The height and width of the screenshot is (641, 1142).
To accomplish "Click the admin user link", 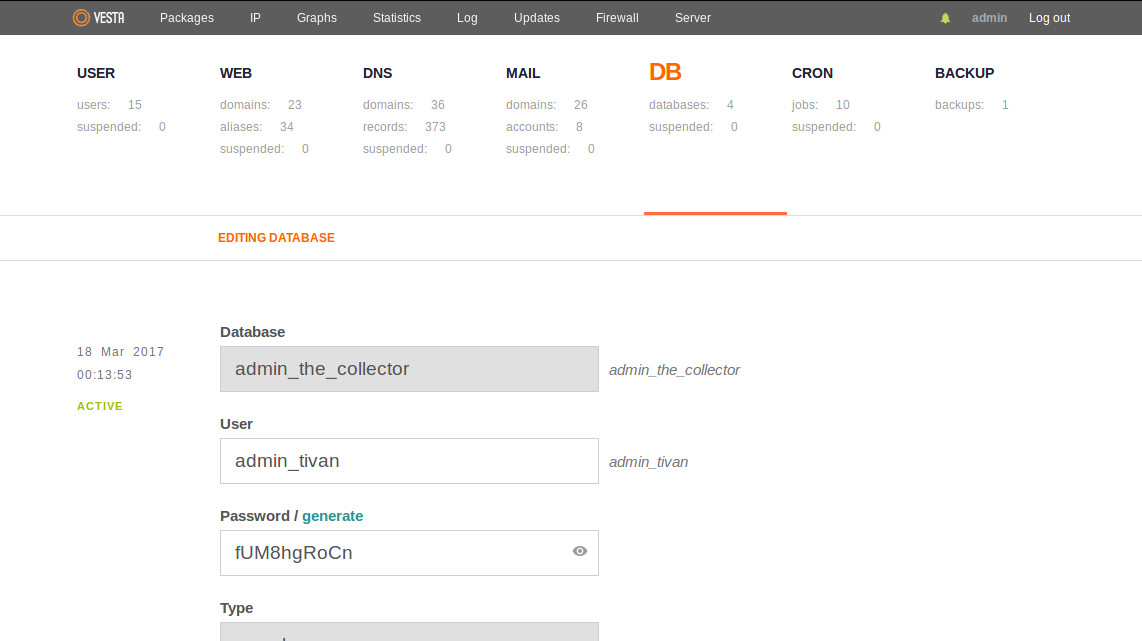I will [989, 18].
